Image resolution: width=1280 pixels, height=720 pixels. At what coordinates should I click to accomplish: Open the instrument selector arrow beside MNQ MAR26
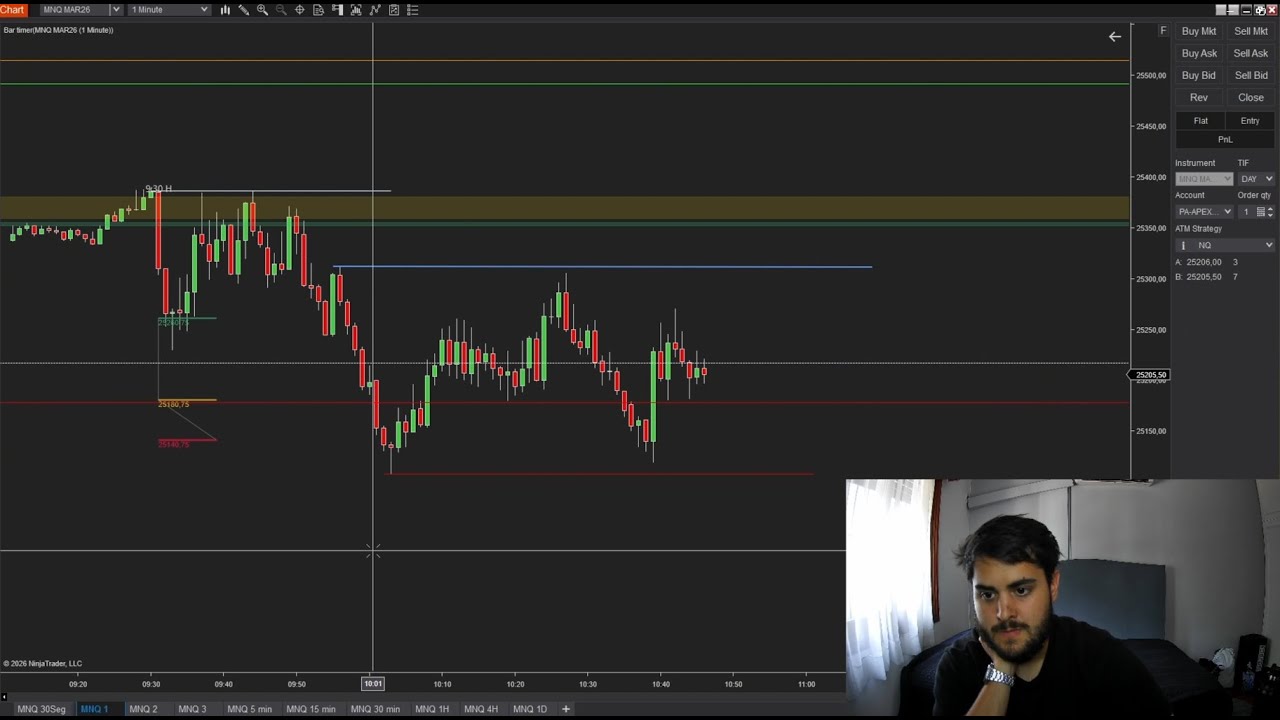pyautogui.click(x=116, y=9)
